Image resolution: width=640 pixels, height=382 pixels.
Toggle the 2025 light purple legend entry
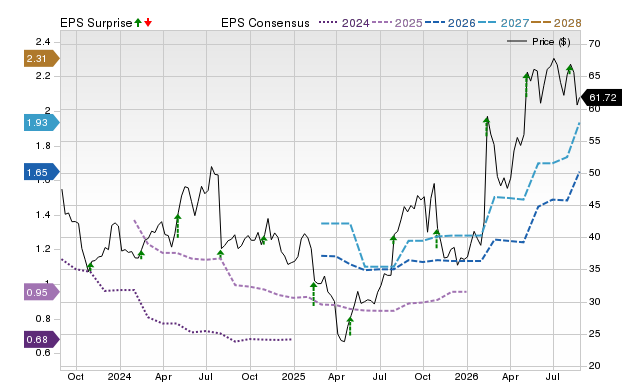(x=397, y=23)
